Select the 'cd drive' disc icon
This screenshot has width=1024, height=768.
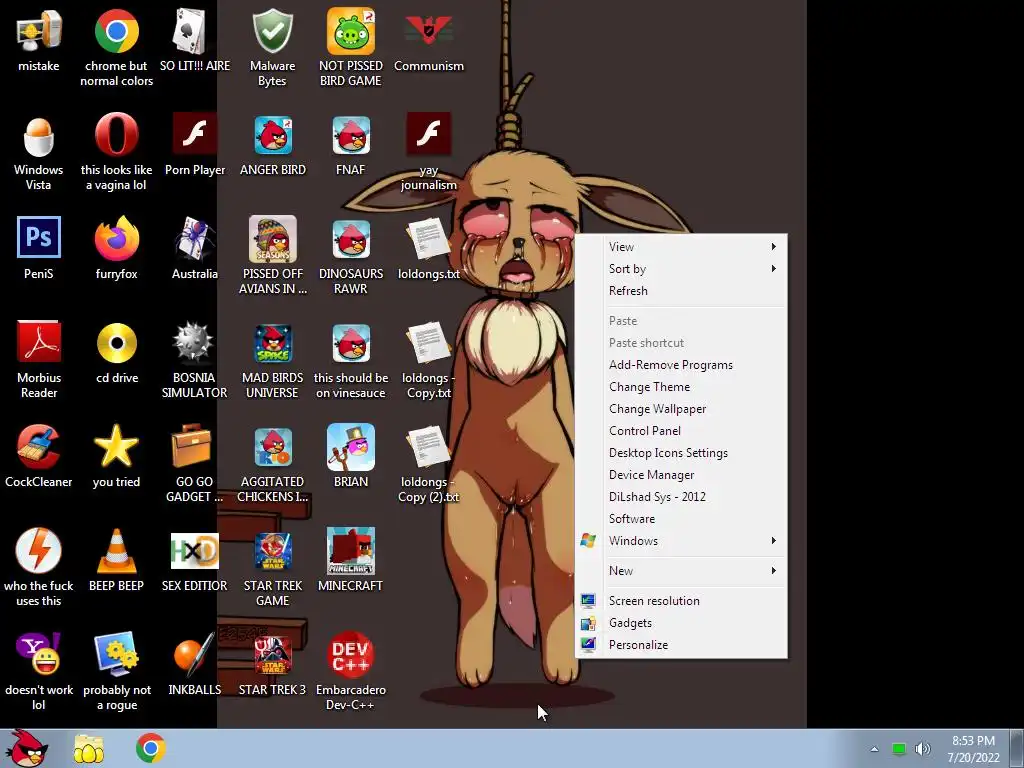[116, 343]
